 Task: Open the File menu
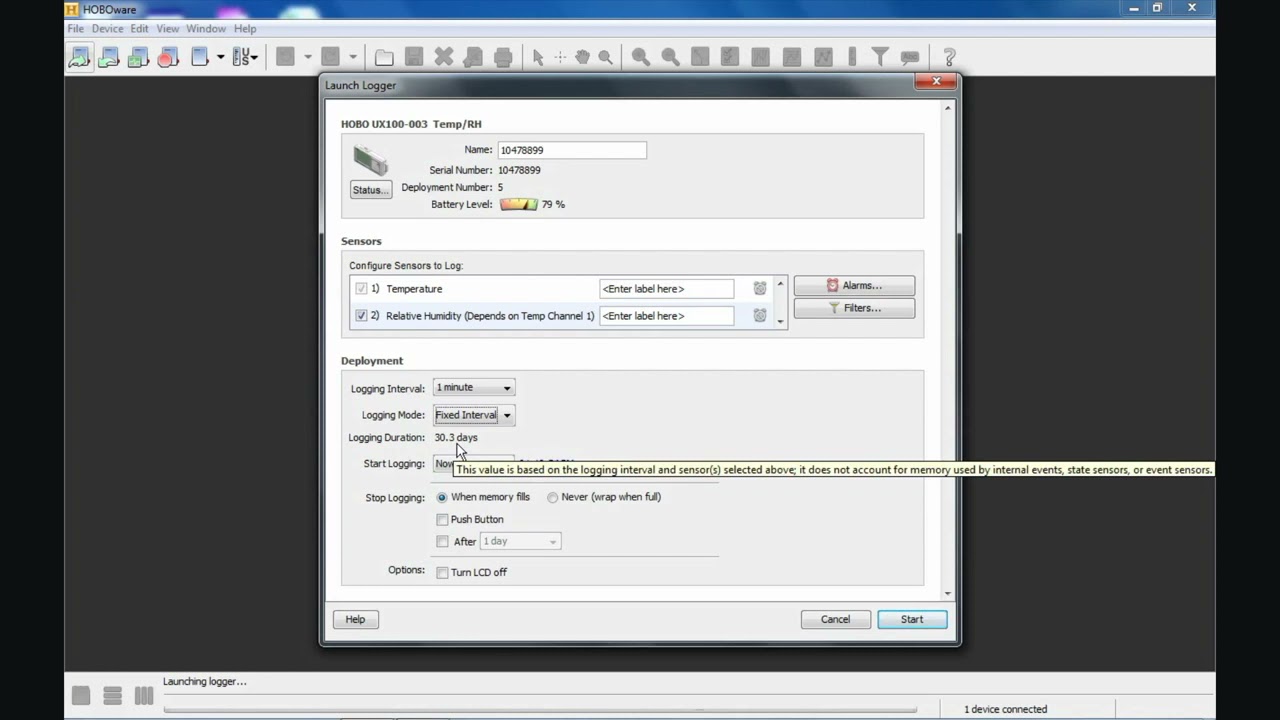point(76,28)
